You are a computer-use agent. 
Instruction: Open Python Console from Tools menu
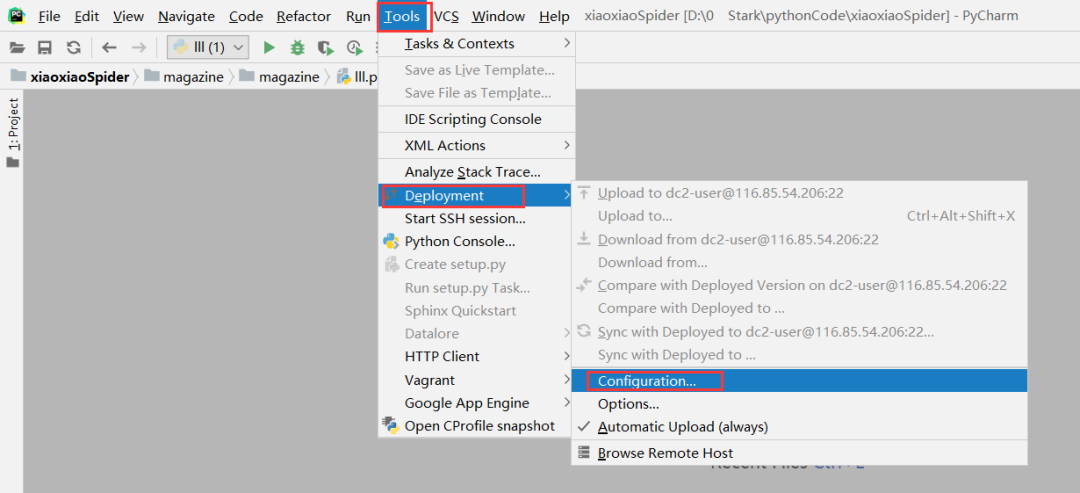click(459, 242)
